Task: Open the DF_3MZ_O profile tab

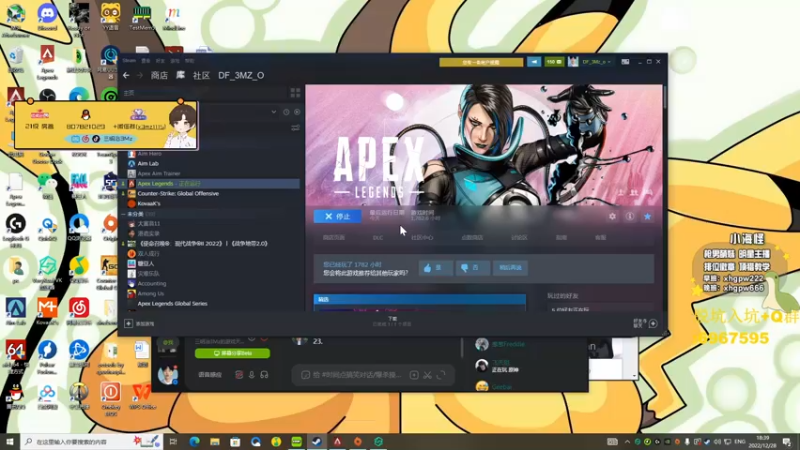Action: (x=241, y=76)
